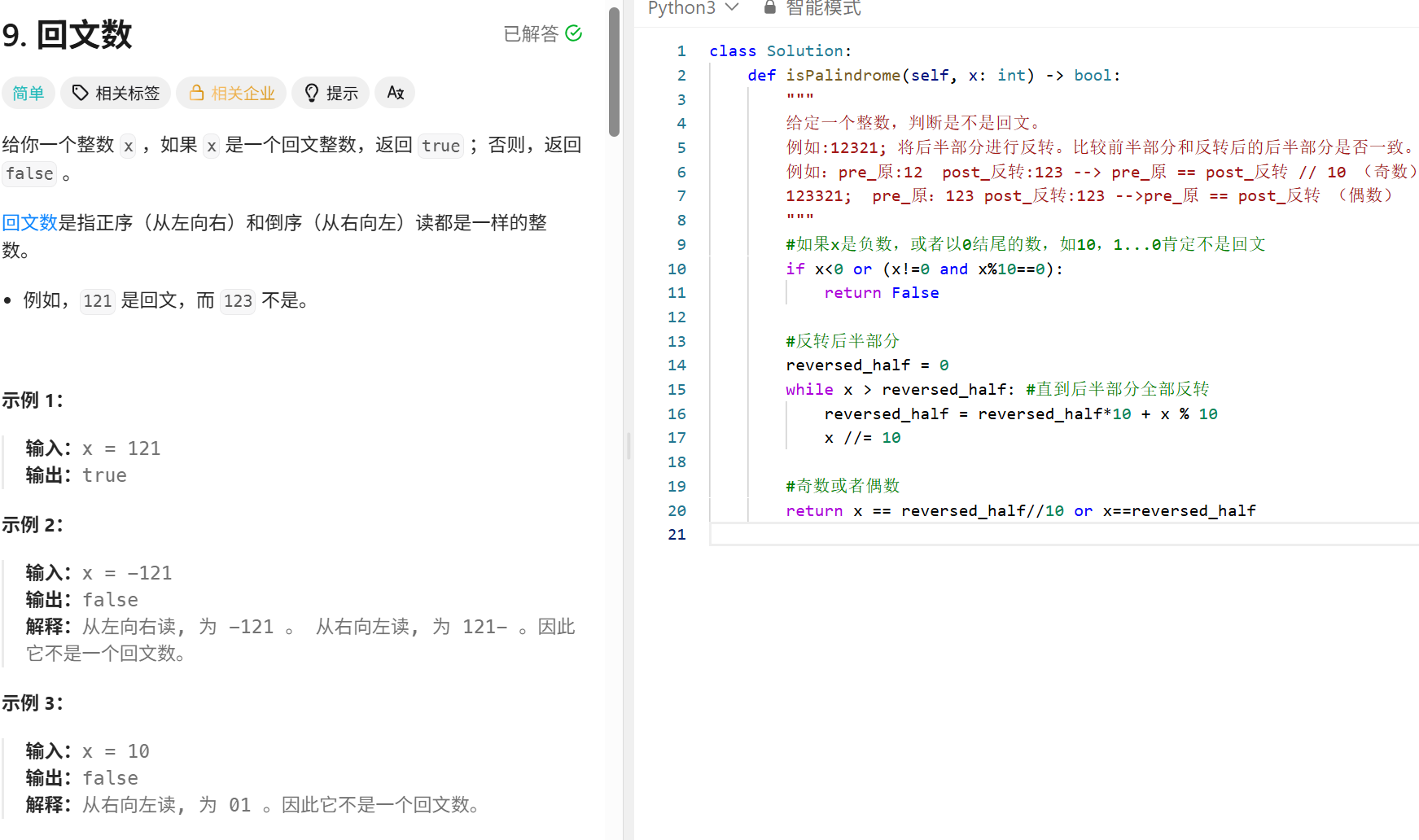This screenshot has width=1419, height=840.
Task: Click the 'return False' code line
Action: click(881, 293)
